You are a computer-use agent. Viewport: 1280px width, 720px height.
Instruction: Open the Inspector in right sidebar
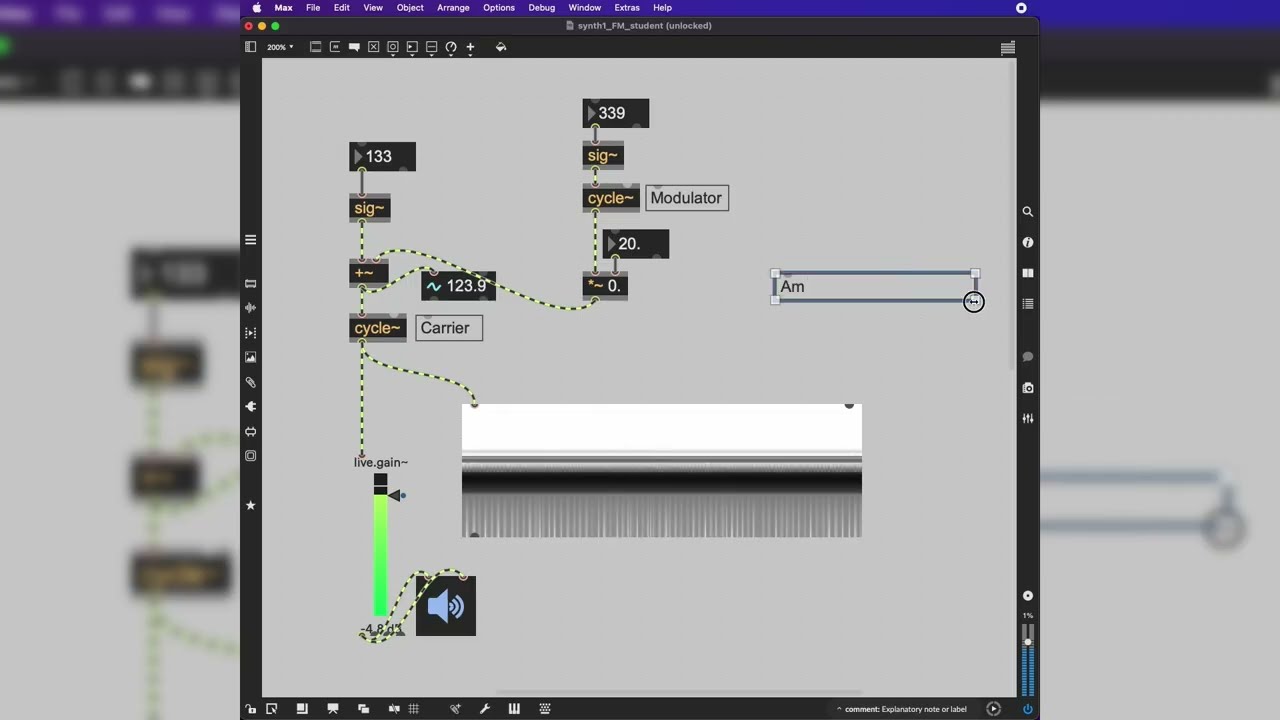click(1027, 242)
